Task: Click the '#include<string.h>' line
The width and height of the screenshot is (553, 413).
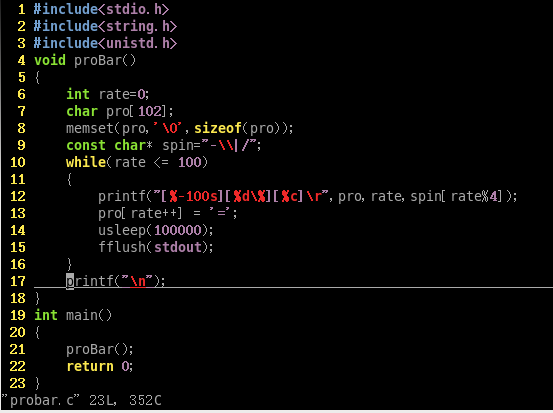Action: 105,26
